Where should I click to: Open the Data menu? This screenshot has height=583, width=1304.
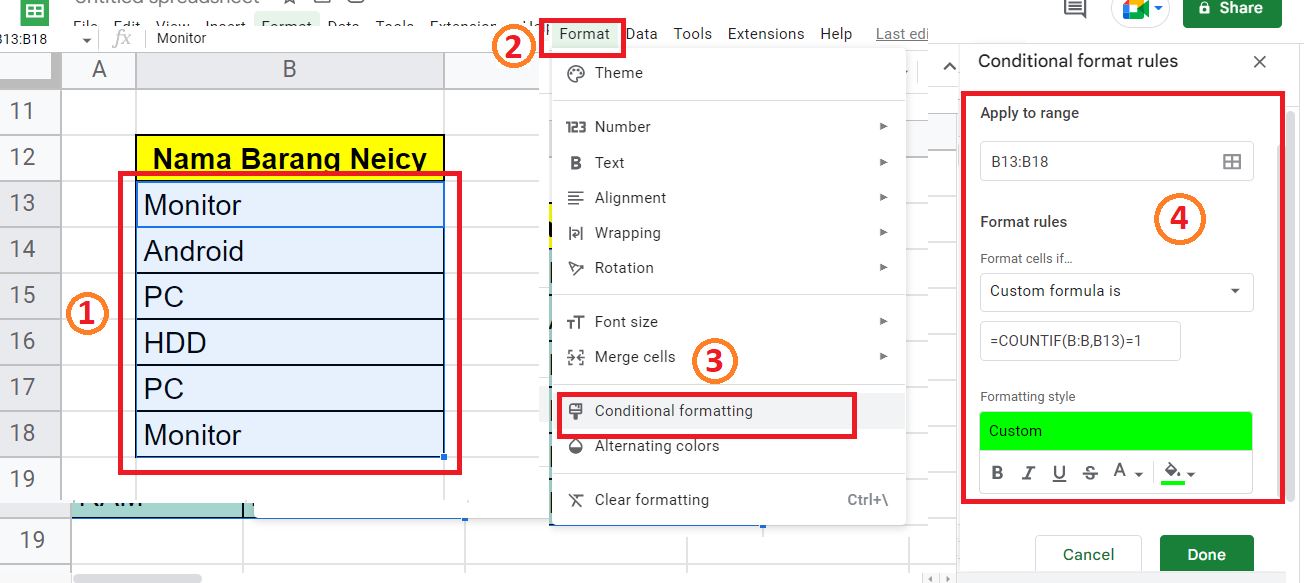pos(641,34)
